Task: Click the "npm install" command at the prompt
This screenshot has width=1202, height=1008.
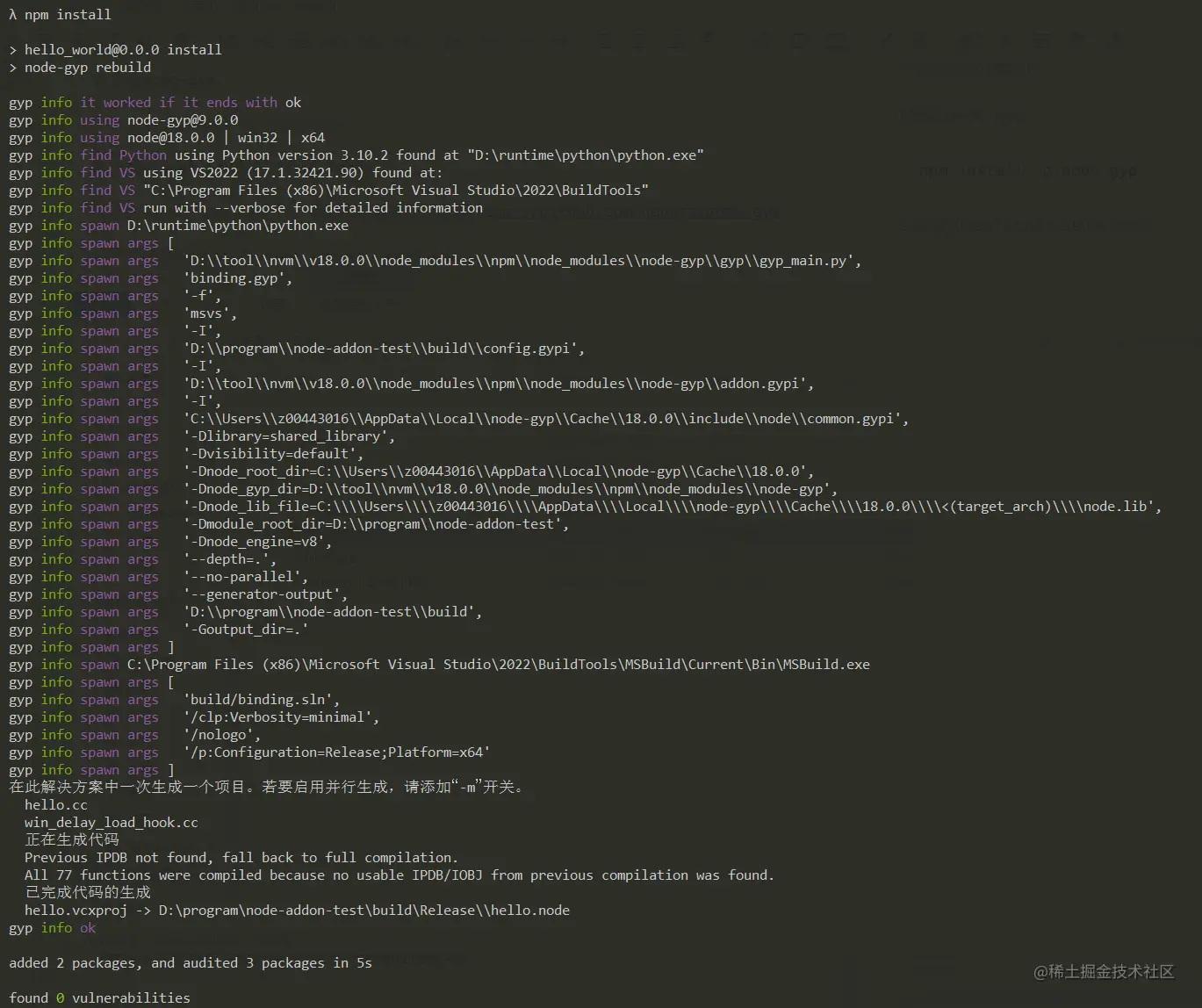Action: (x=68, y=15)
